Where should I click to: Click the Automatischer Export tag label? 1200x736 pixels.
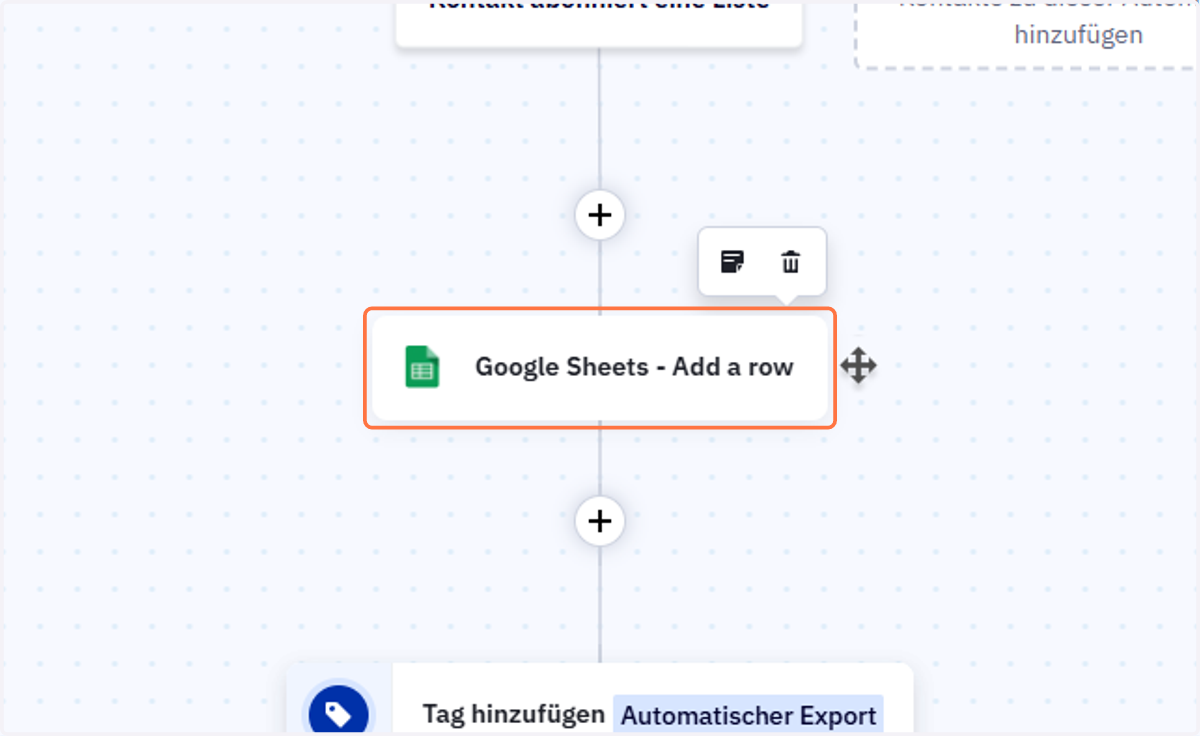pos(748,716)
